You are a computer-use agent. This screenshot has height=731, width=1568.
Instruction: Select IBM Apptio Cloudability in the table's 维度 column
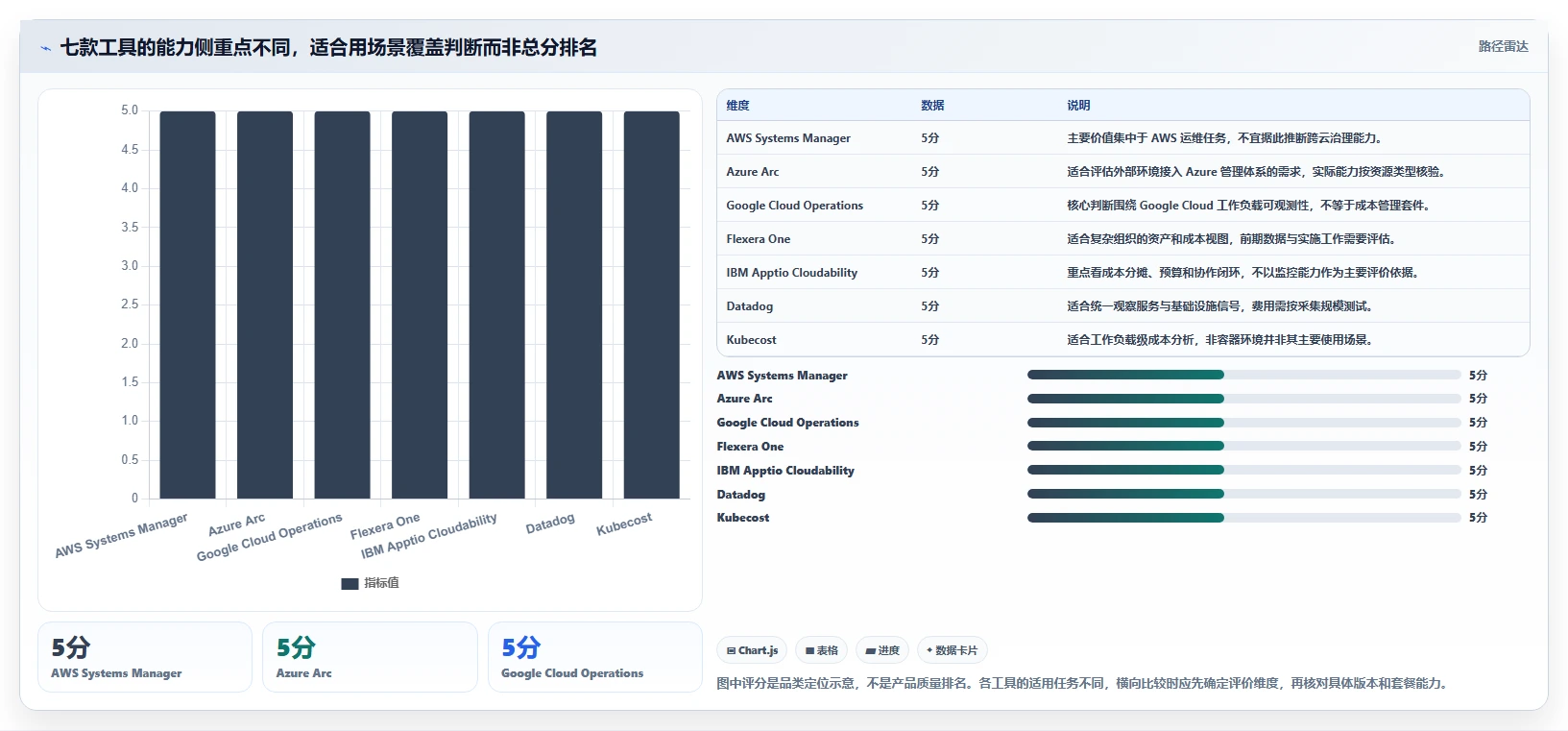pyautogui.click(x=792, y=273)
